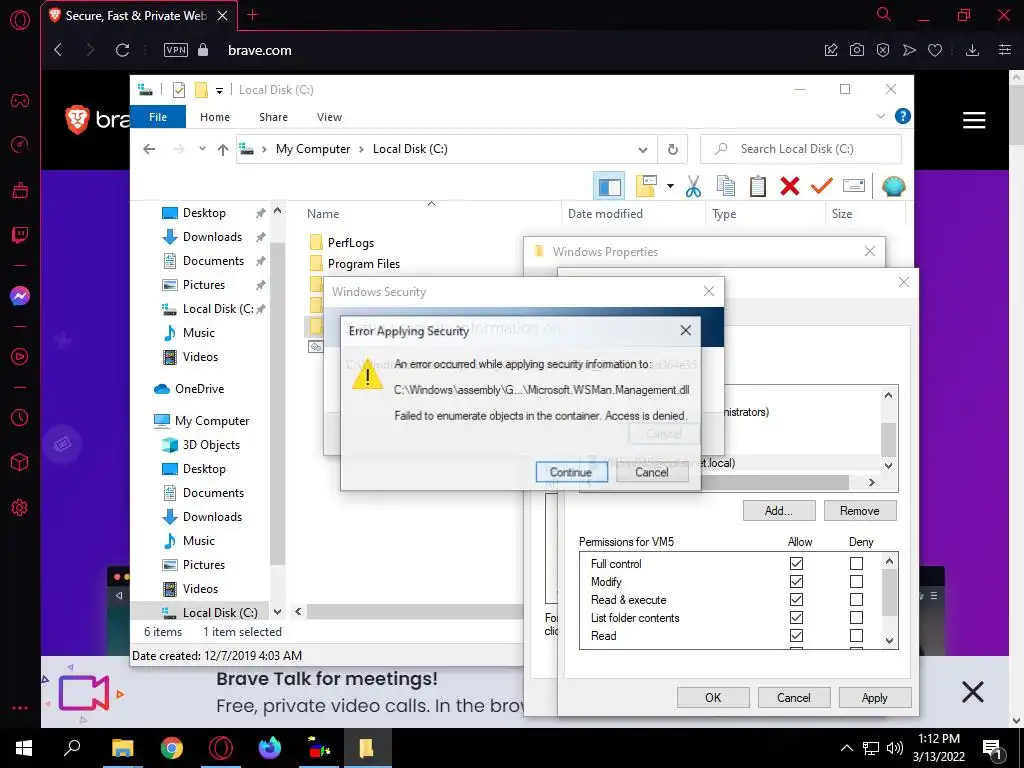Click the Search Local Disk (C:) box
1024x768 pixels.
pyautogui.click(x=801, y=149)
